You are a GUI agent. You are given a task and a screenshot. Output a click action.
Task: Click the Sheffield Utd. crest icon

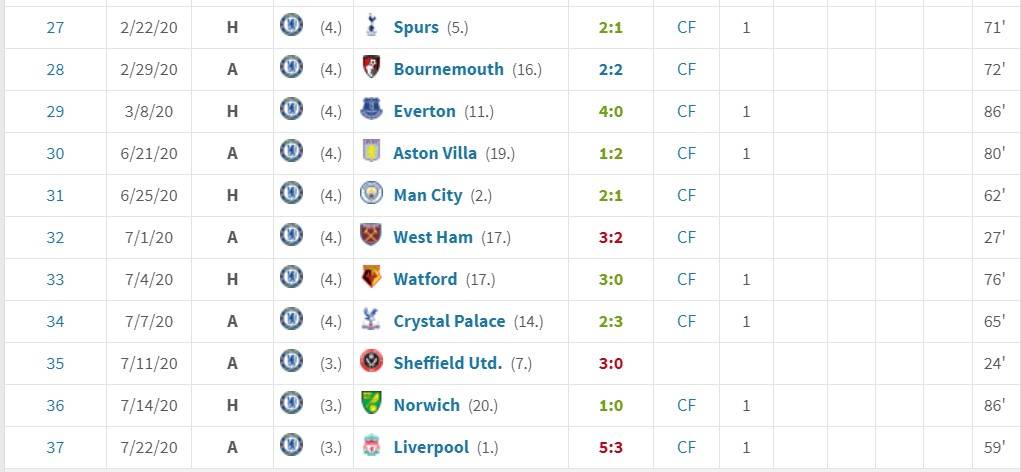click(372, 363)
